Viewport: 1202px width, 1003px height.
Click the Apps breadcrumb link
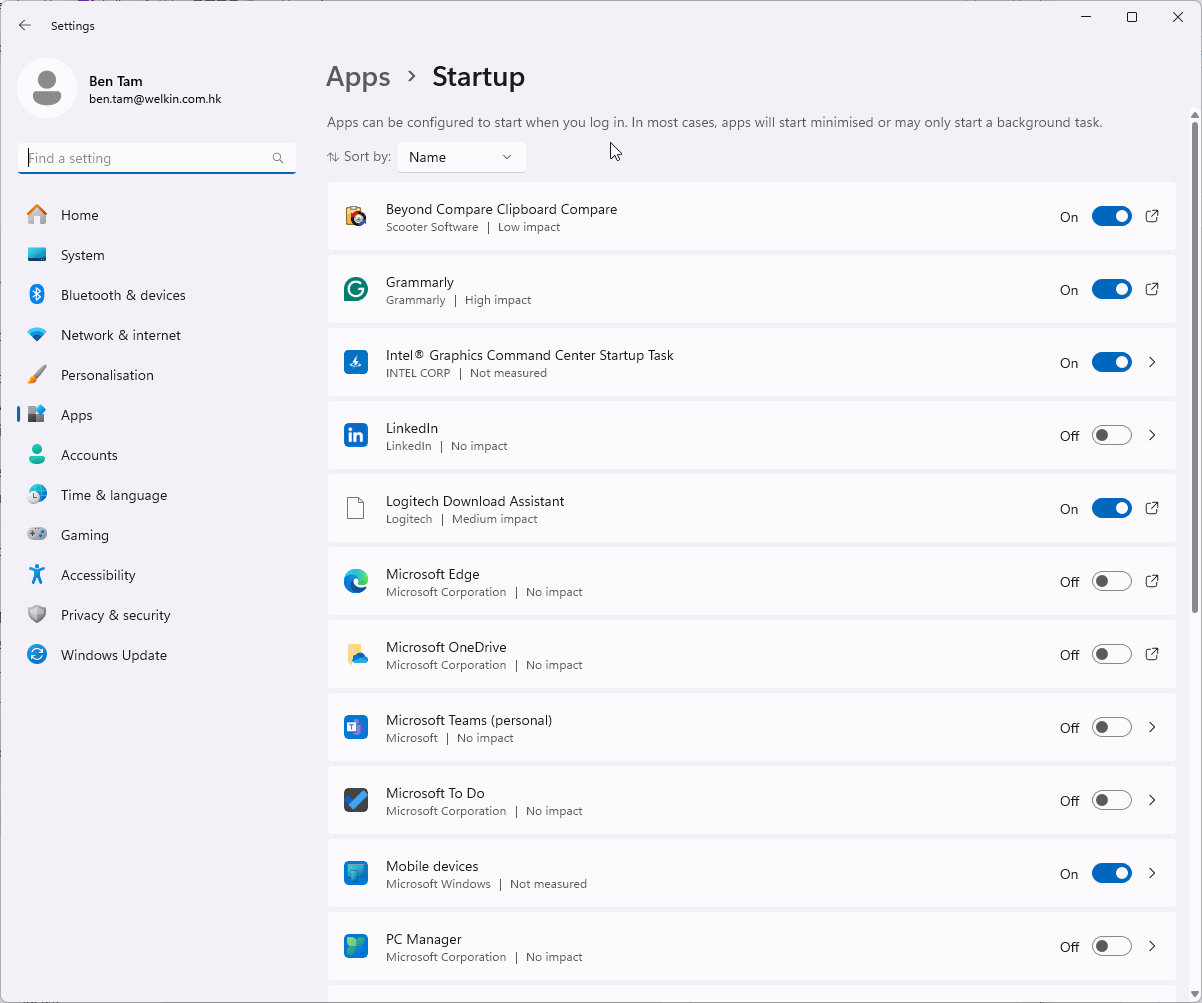point(358,77)
